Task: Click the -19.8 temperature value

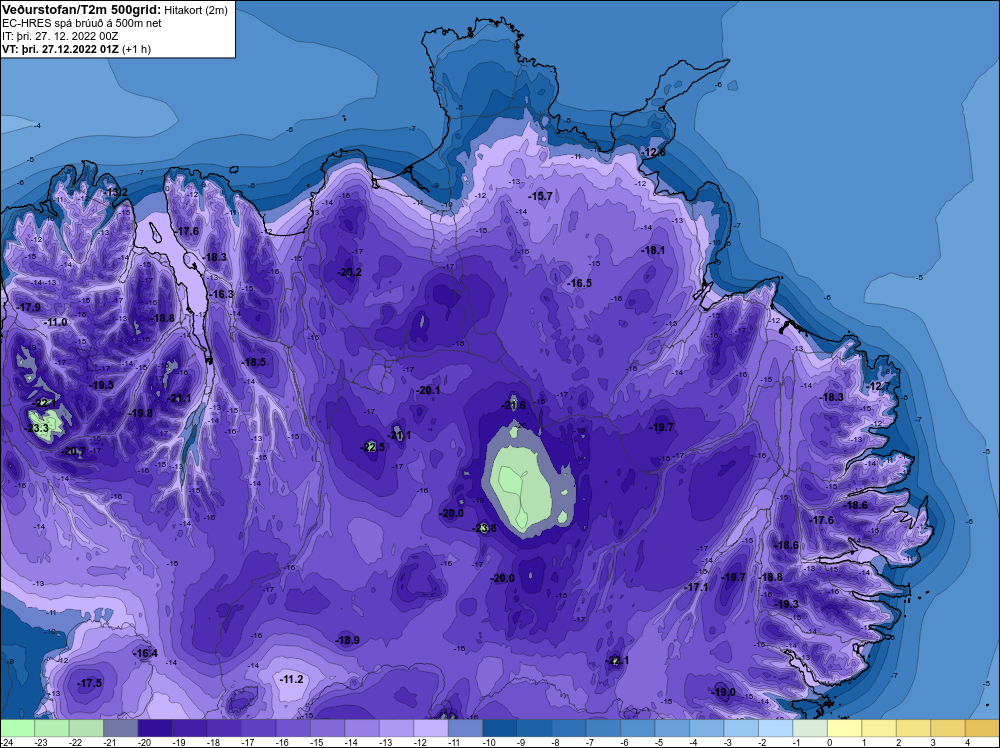Action: coord(141,413)
